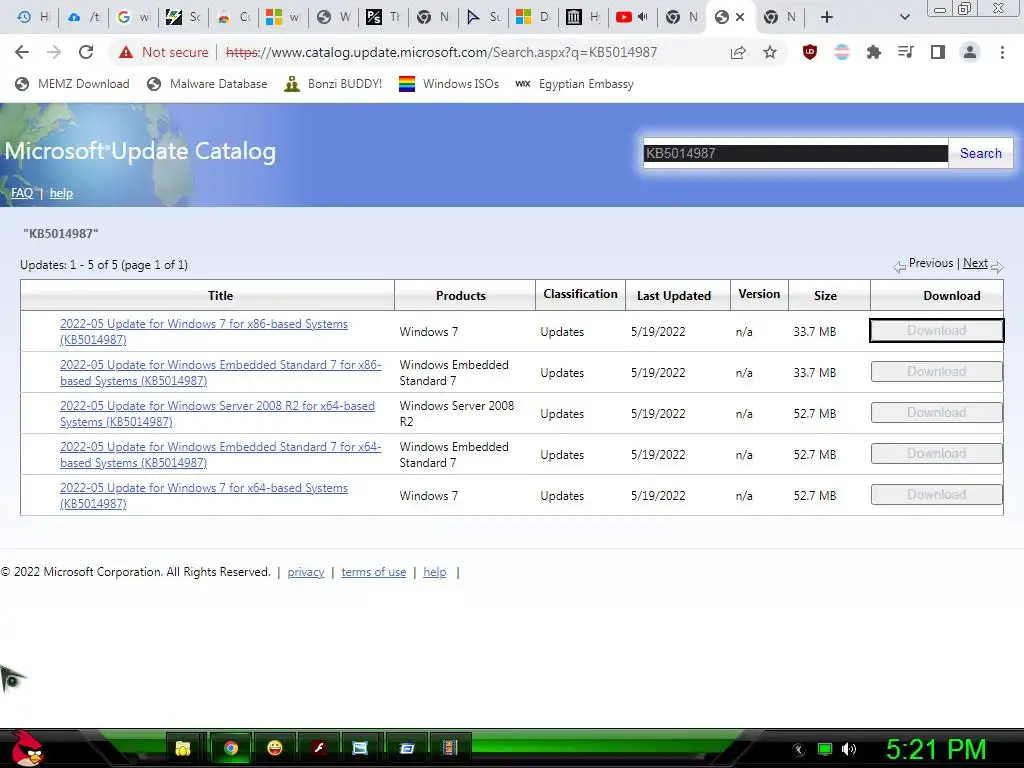1024x768 pixels.
Task: Open Bonzi BUDDY! bookmark
Action: pyautogui.click(x=333, y=84)
